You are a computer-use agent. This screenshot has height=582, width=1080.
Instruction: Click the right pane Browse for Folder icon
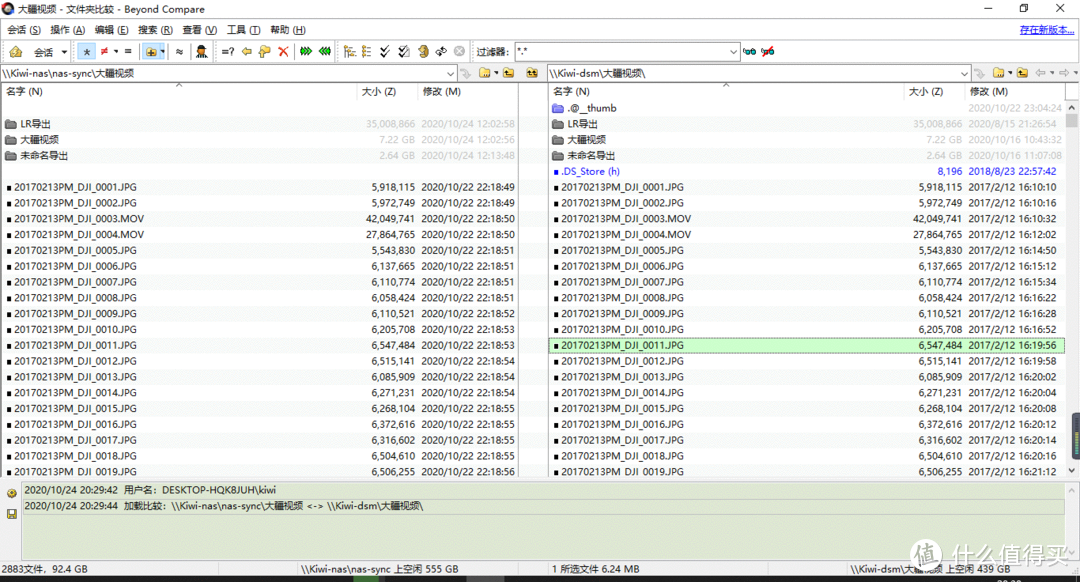(x=998, y=73)
